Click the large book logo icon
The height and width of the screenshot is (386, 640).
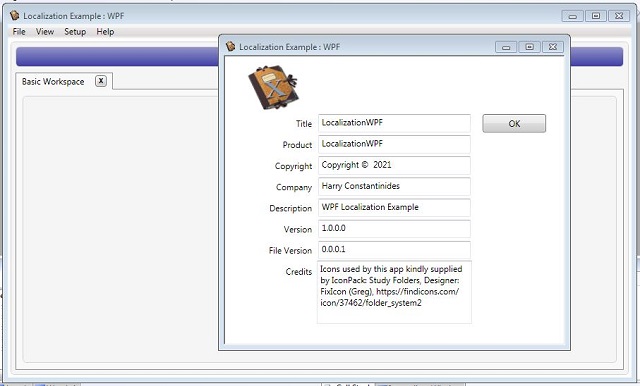tap(273, 87)
